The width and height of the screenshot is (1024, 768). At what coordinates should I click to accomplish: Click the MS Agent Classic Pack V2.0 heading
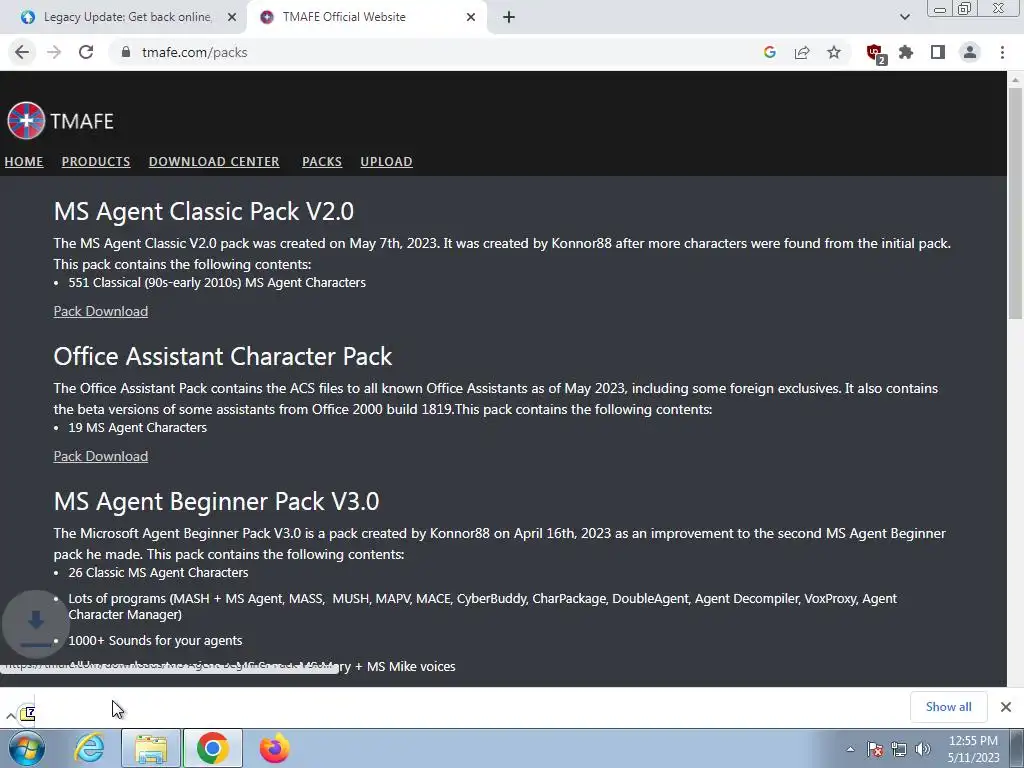pyautogui.click(x=204, y=212)
